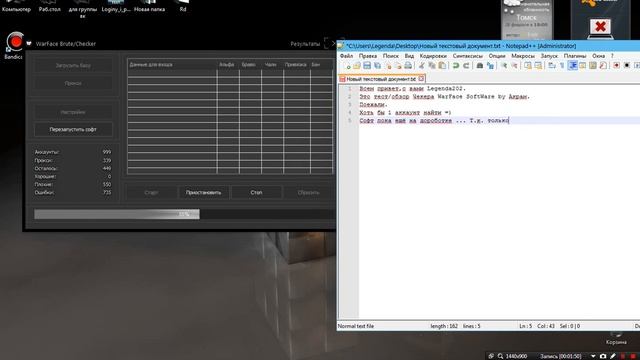Toggle synchronized horizontal scrolling icon

[x=538, y=66]
